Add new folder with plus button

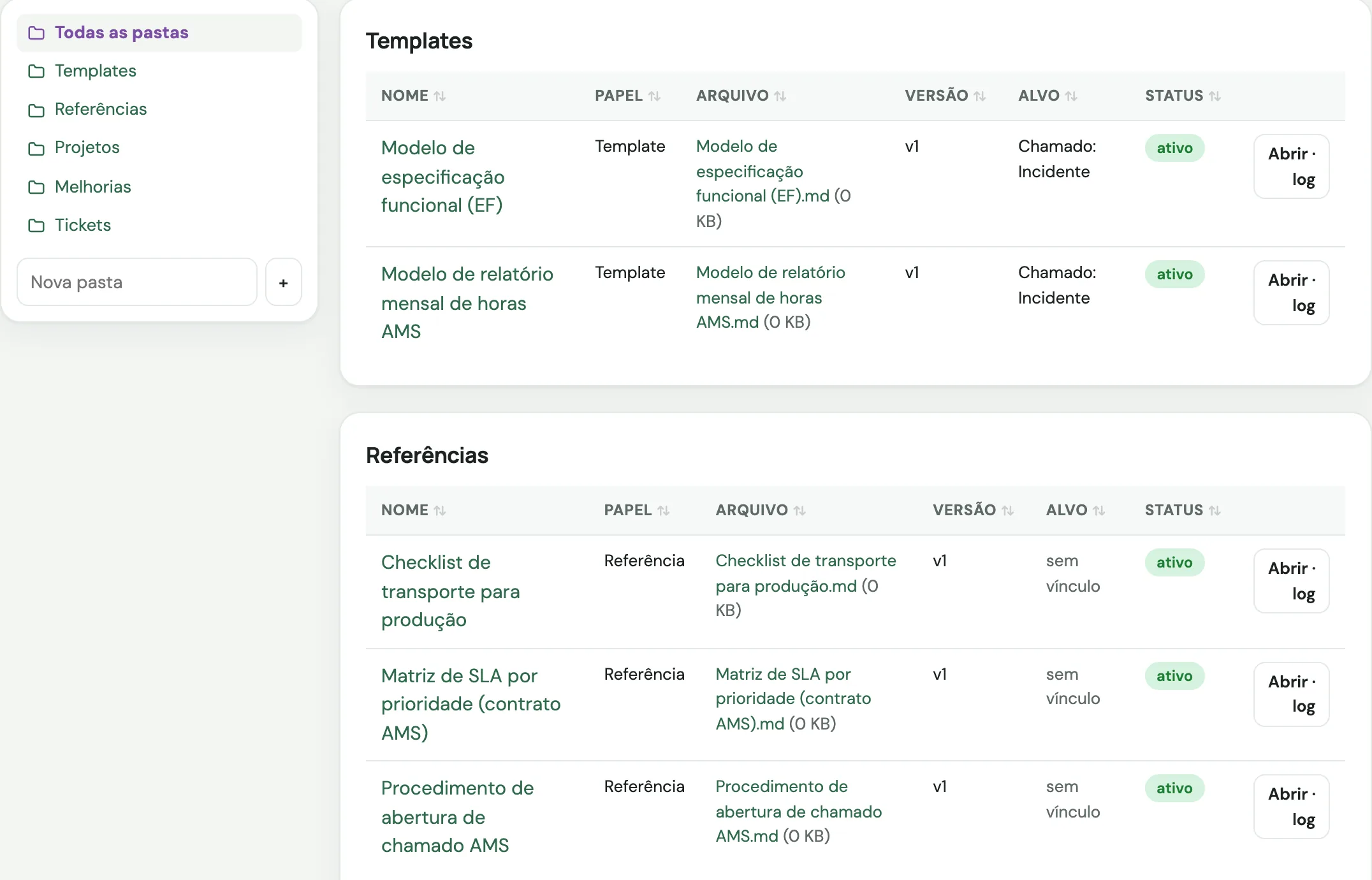click(284, 282)
